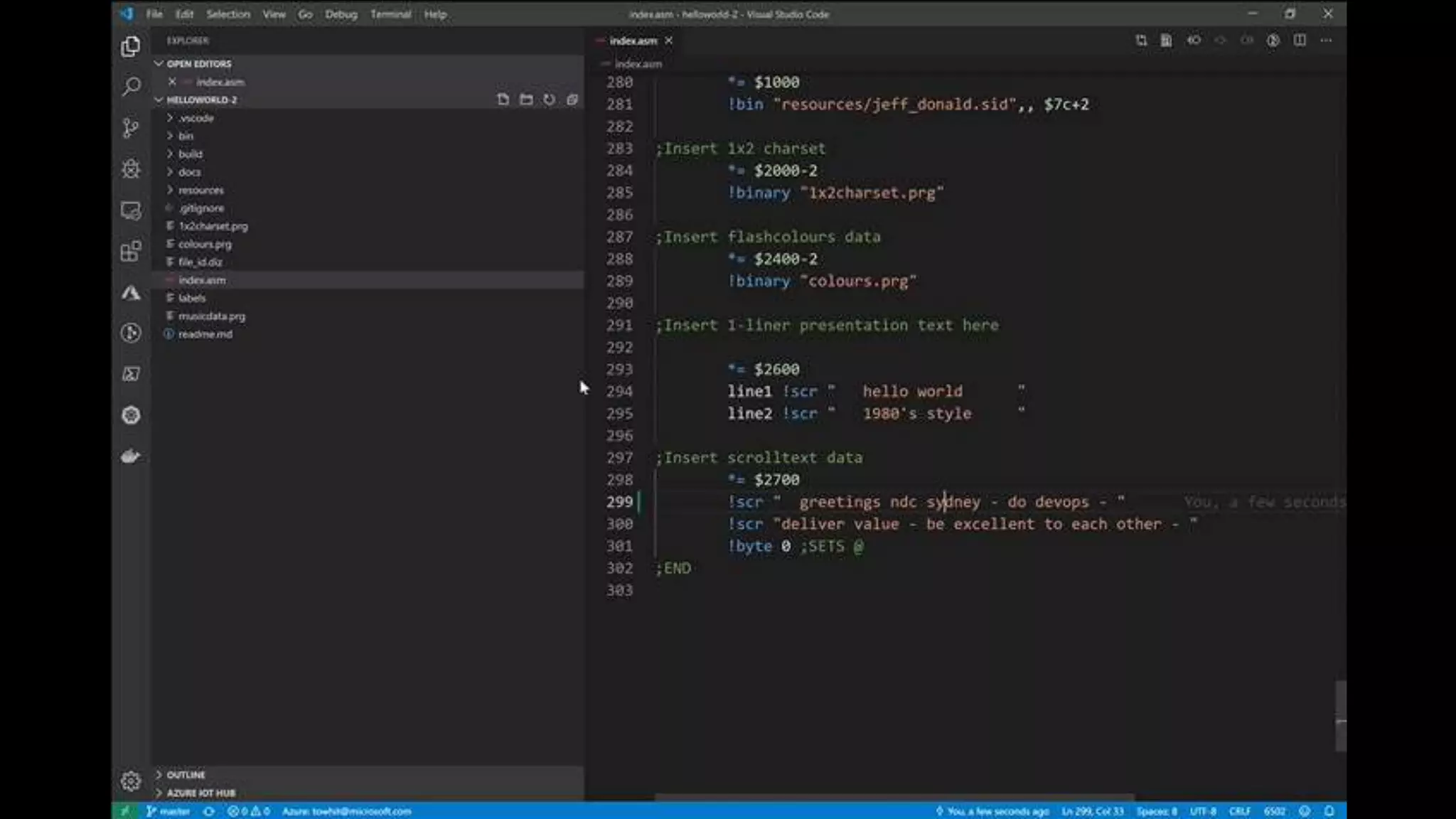Collapse all folders in explorer

pyautogui.click(x=572, y=100)
